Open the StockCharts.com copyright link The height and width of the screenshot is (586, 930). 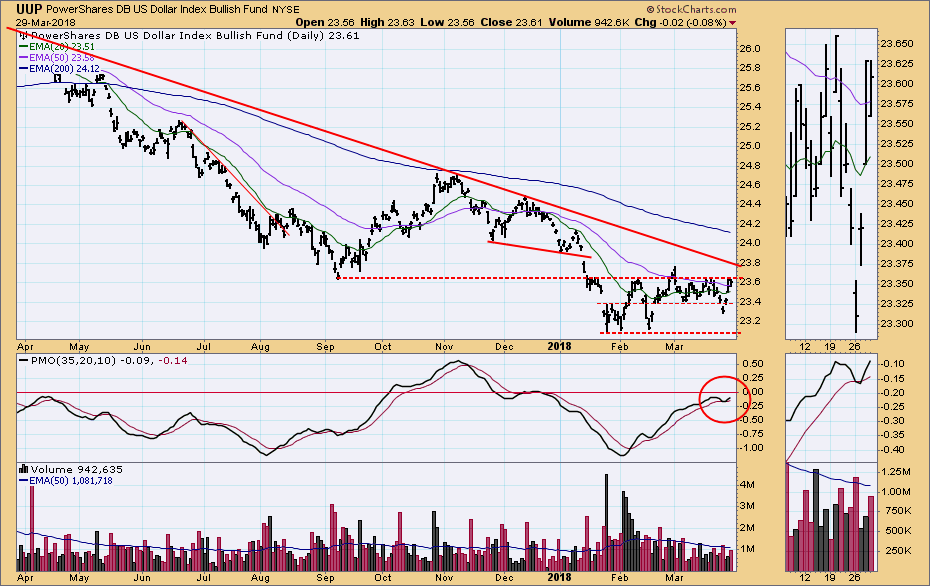[x=692, y=9]
